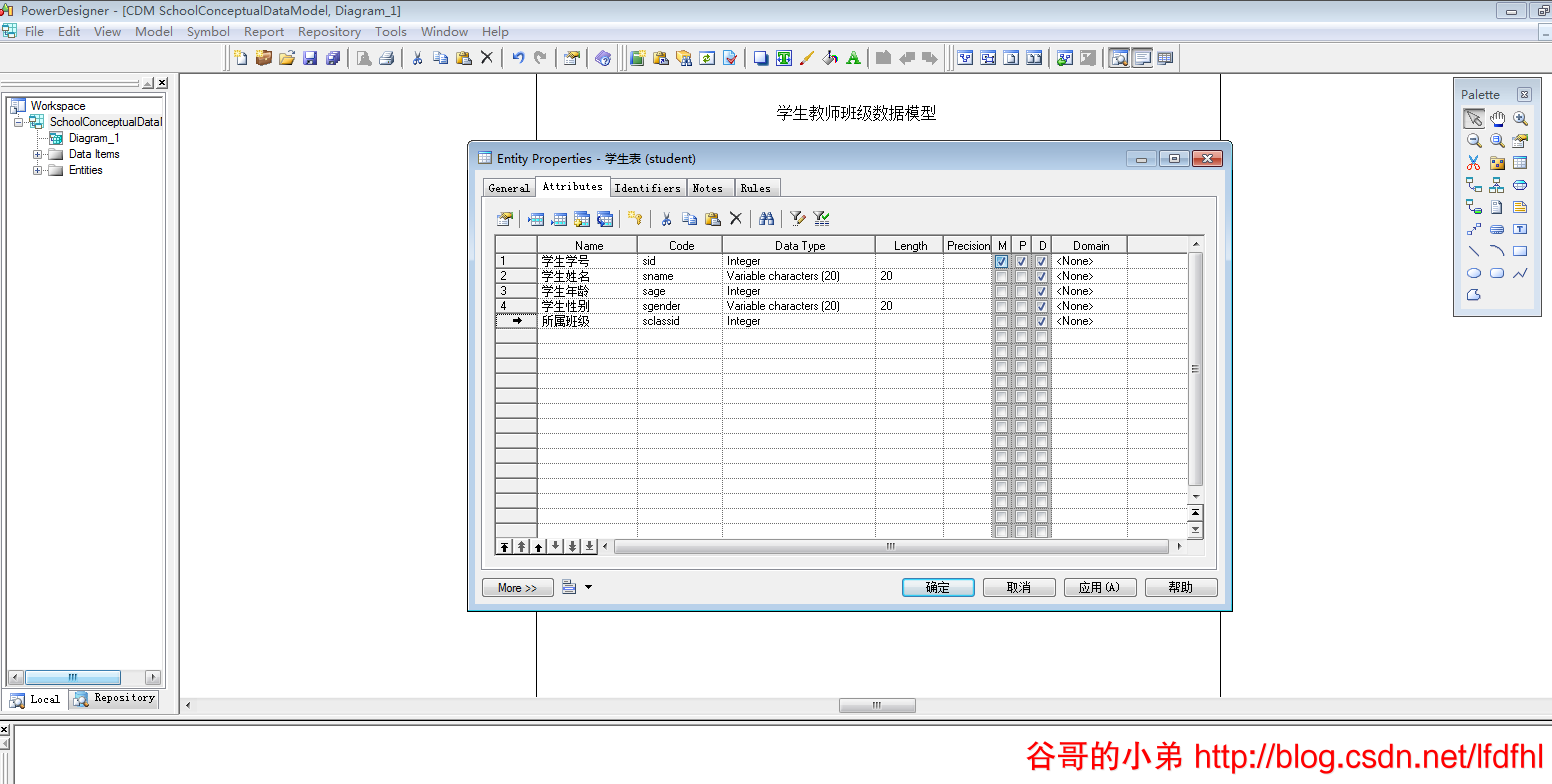
Task: Select the Inheritance tool in Palette
Action: (x=1497, y=185)
